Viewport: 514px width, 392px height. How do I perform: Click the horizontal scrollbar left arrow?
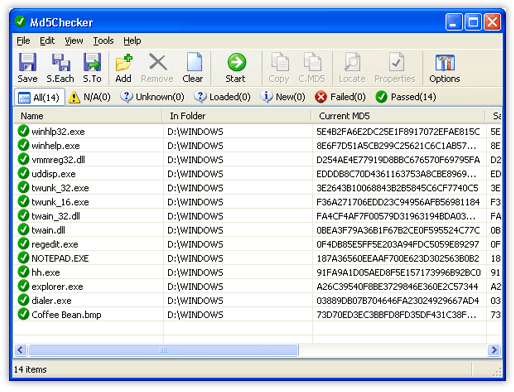20,350
